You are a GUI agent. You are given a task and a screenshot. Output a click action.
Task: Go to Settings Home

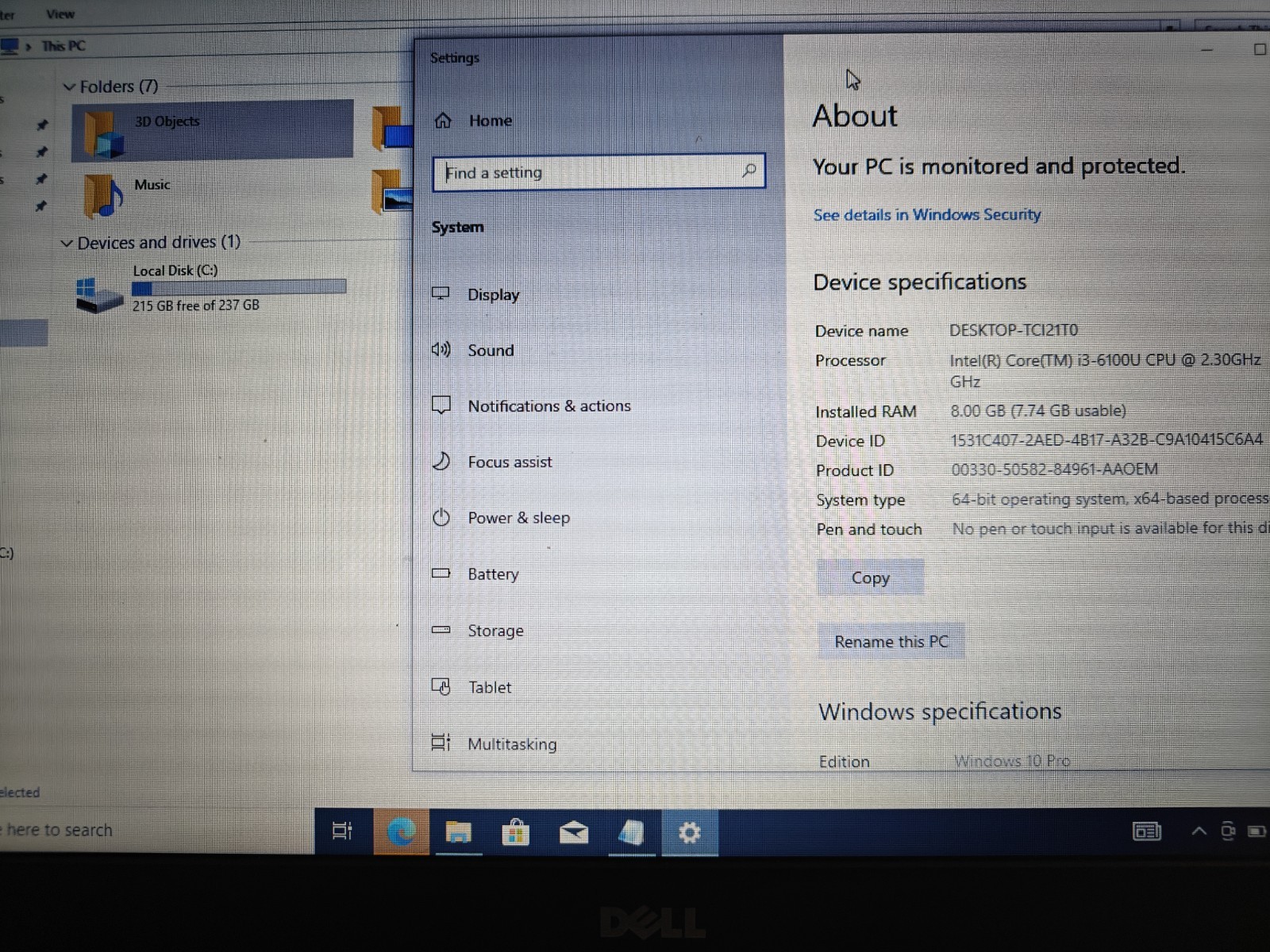[490, 121]
